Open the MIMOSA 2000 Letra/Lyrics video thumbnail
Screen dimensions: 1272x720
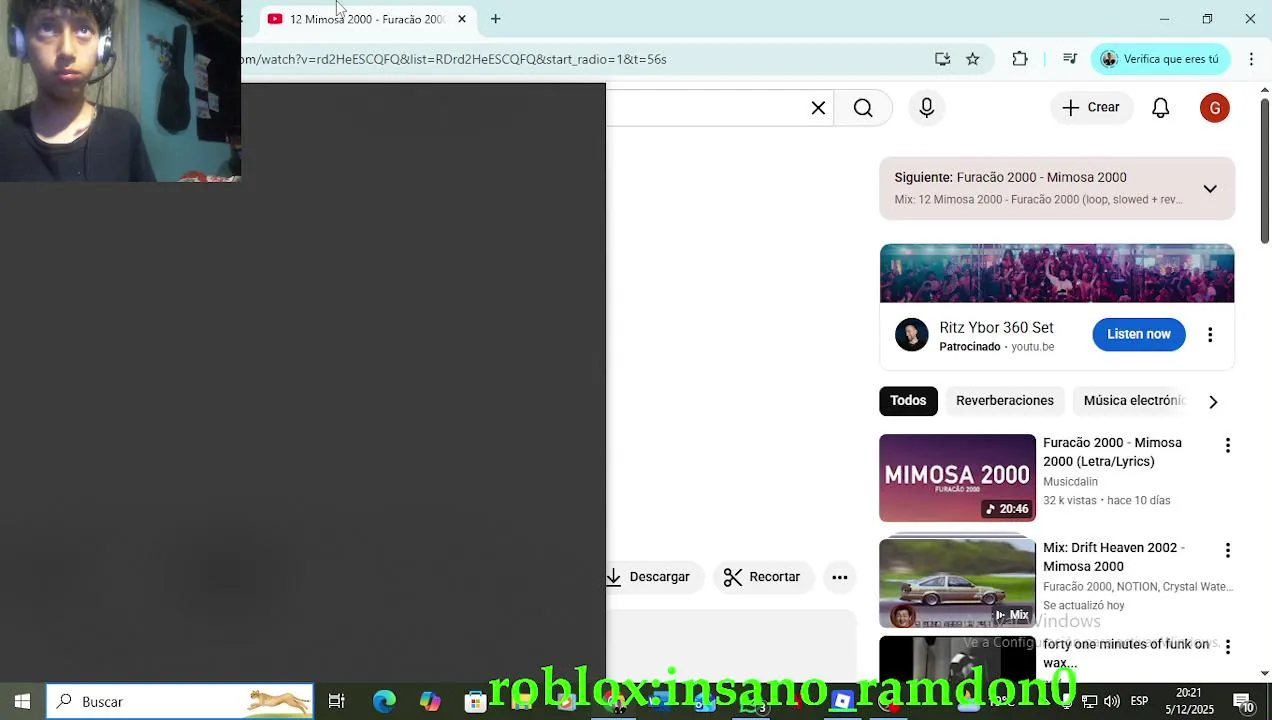pos(957,478)
